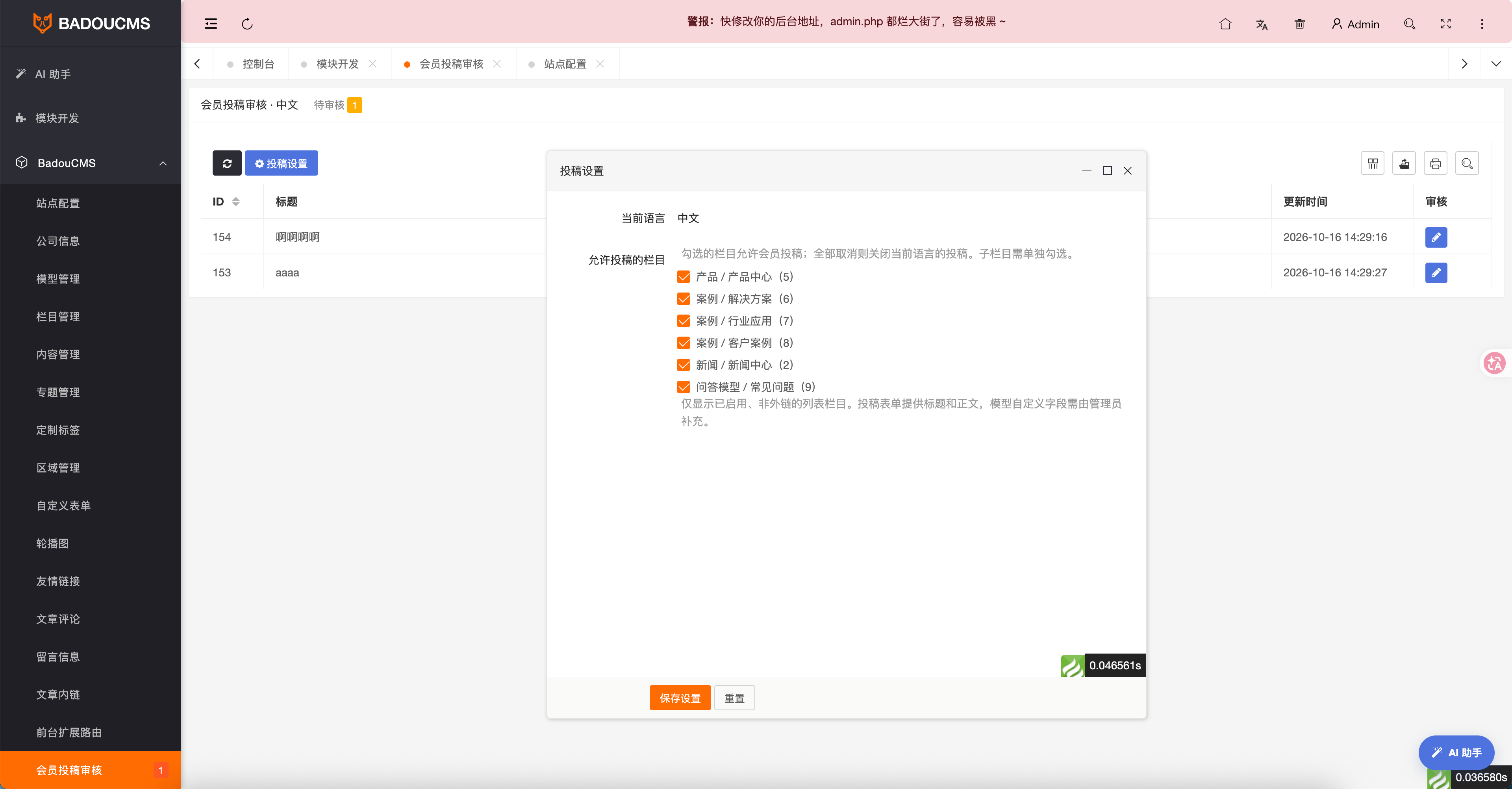Switch to the 控制台 tab
Image resolution: width=1512 pixels, height=789 pixels.
251,64
